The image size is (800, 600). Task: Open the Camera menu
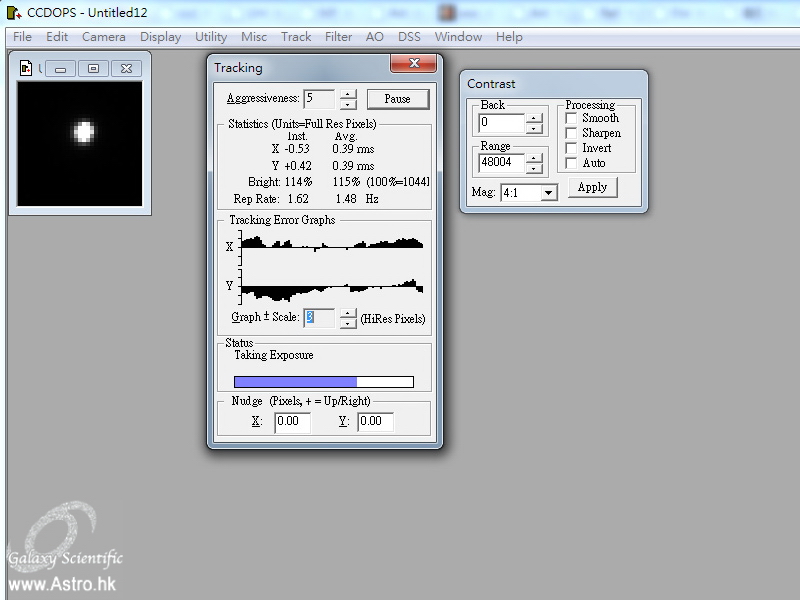(103, 37)
